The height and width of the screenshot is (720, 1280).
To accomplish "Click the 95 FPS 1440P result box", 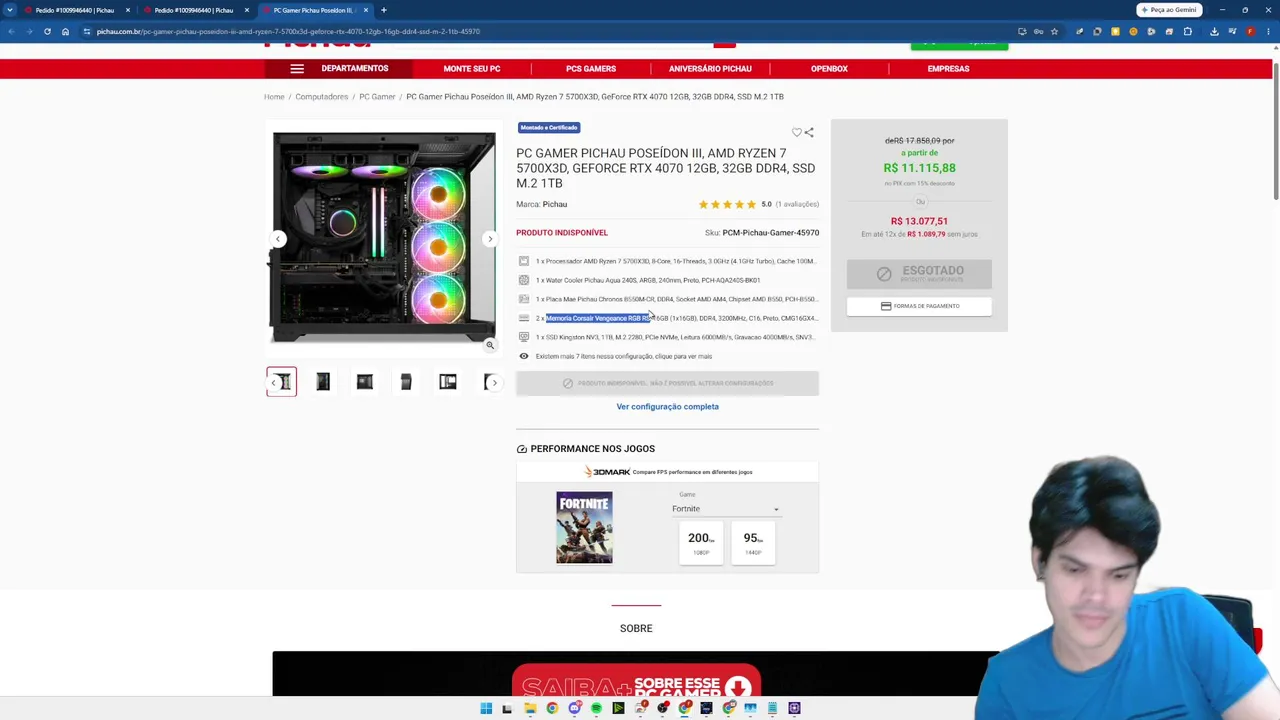I will pyautogui.click(x=753, y=542).
